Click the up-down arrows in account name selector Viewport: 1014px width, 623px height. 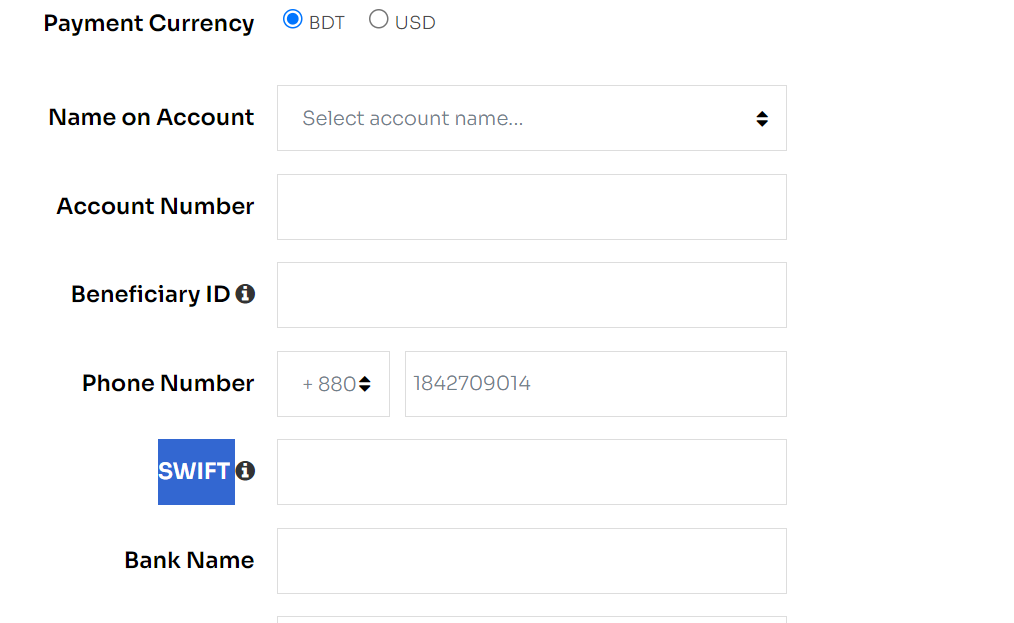pos(762,118)
